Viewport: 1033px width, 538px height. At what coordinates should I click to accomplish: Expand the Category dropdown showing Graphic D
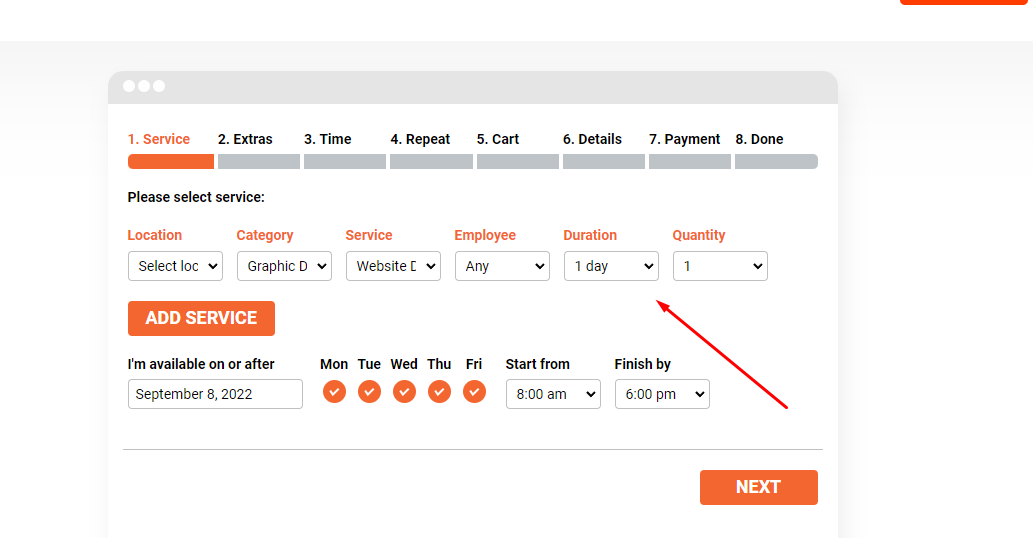click(x=284, y=266)
